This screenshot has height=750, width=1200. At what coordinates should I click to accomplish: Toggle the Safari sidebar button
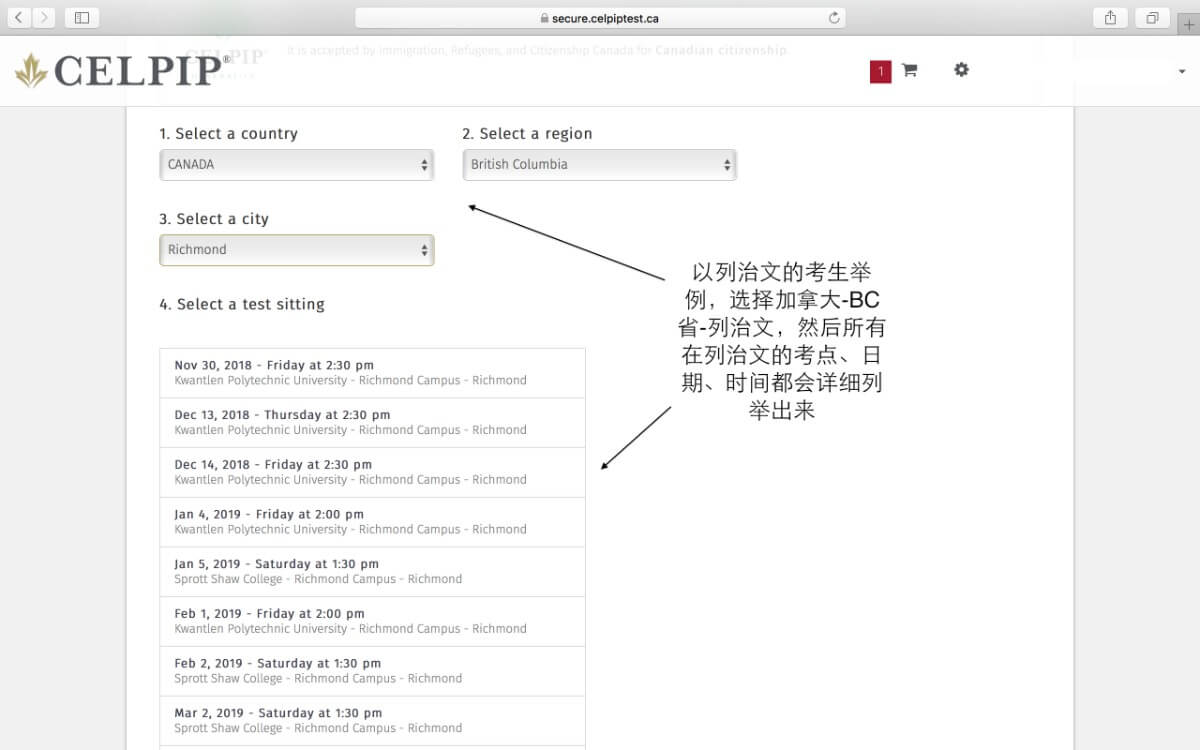point(82,17)
